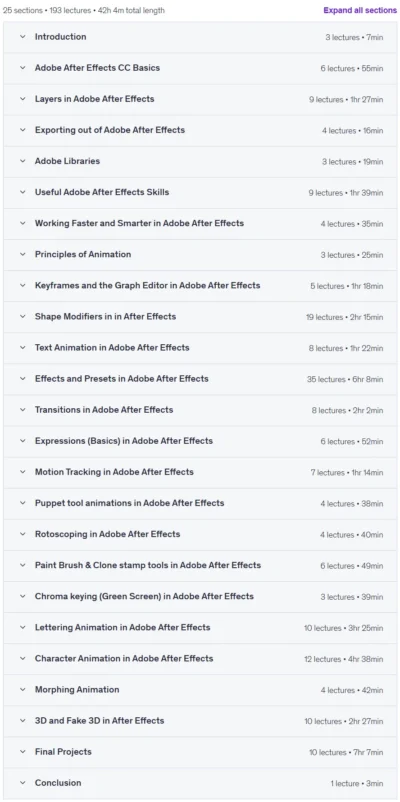Click chevron next to Morphing Animation
400x802 pixels.
(x=23, y=689)
